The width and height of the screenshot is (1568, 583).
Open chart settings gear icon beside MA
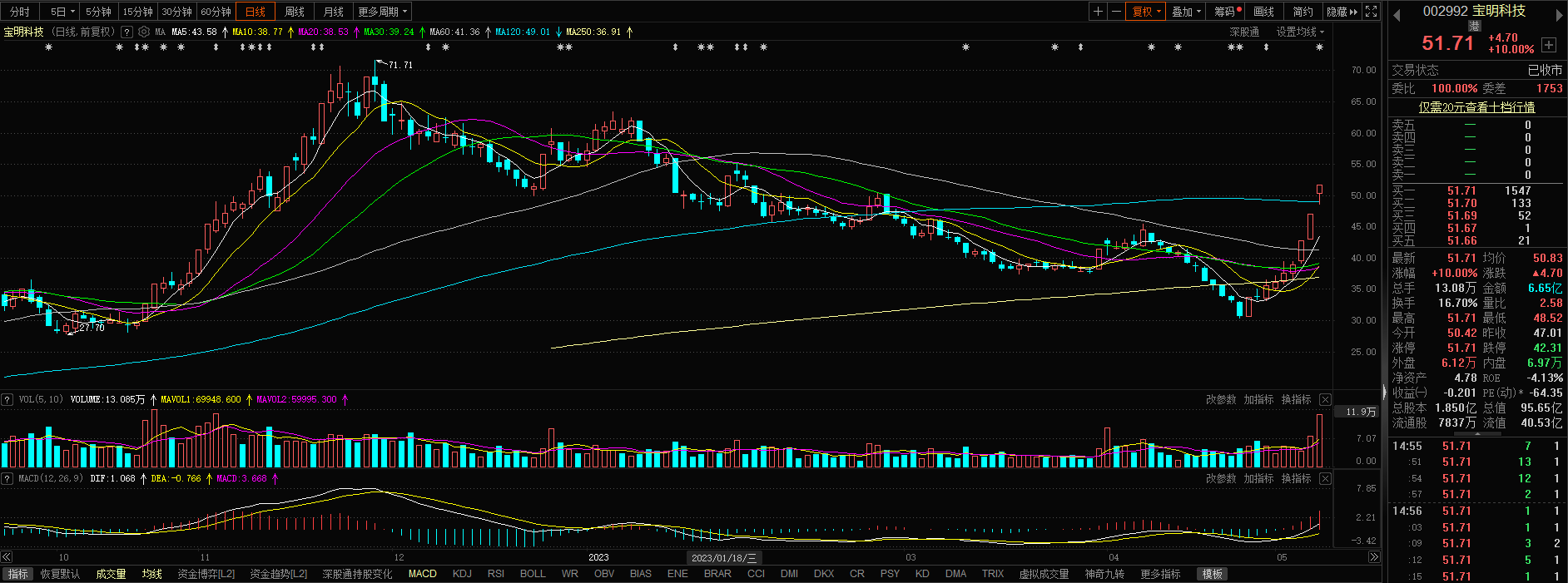coord(144,32)
